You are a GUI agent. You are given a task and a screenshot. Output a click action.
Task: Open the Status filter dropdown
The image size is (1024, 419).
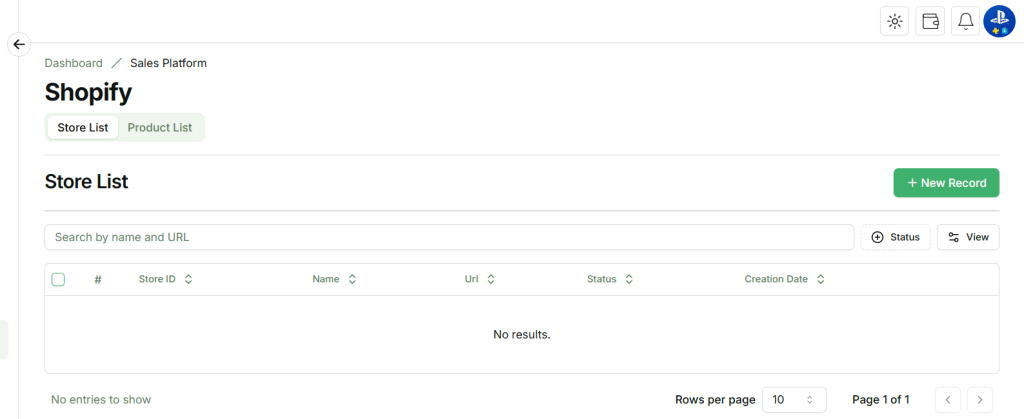pyautogui.click(x=895, y=237)
